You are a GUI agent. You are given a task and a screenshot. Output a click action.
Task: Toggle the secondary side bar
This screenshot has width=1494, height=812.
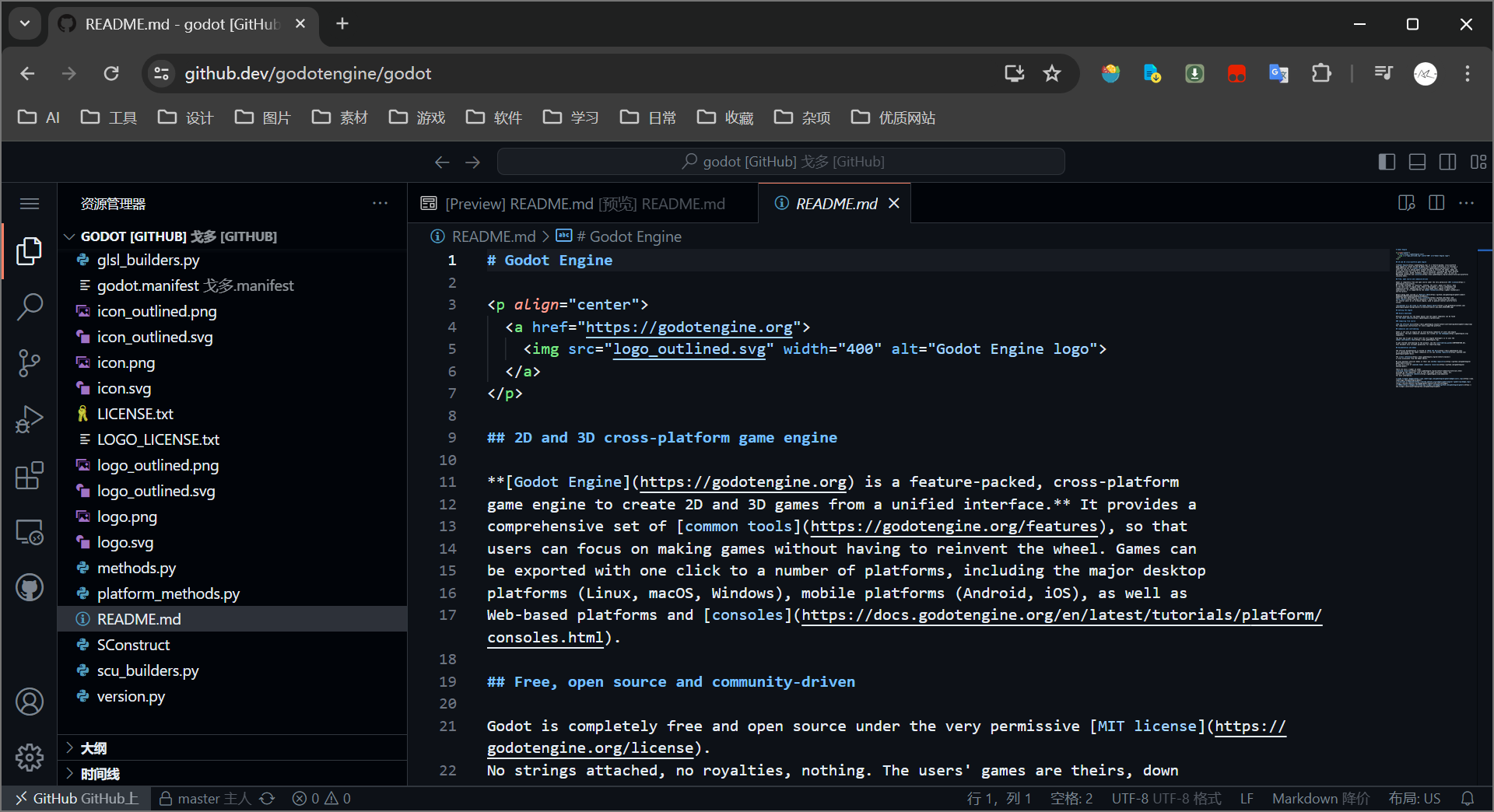click(1448, 162)
